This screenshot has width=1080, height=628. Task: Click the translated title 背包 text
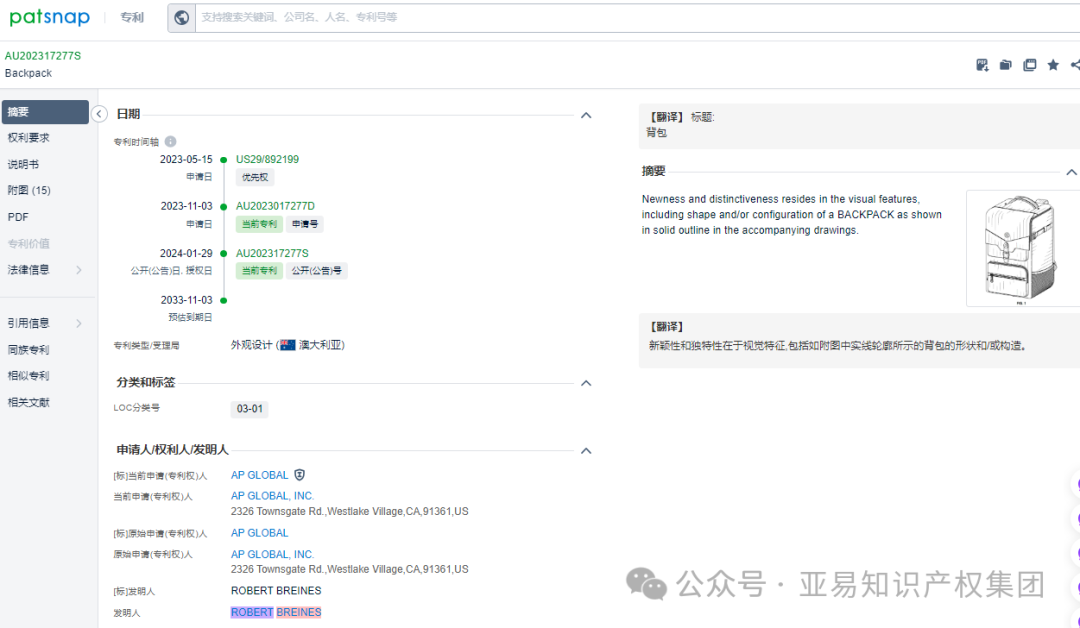(656, 132)
